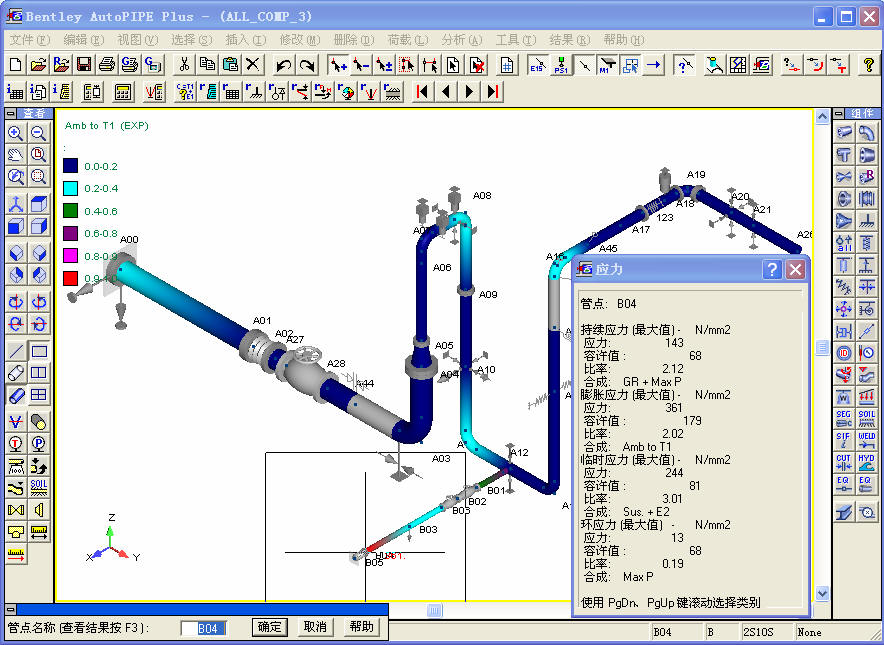This screenshot has width=884, height=645.
Task: Click the 取消 button
Action: (315, 627)
